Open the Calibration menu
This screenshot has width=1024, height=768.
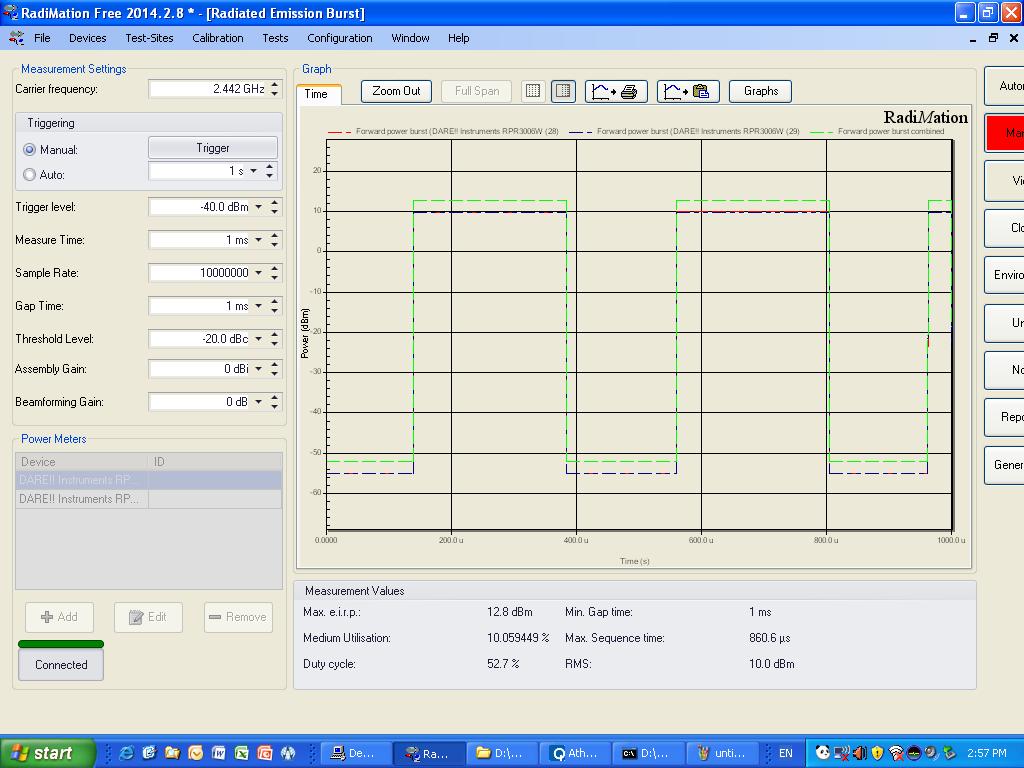[217, 38]
